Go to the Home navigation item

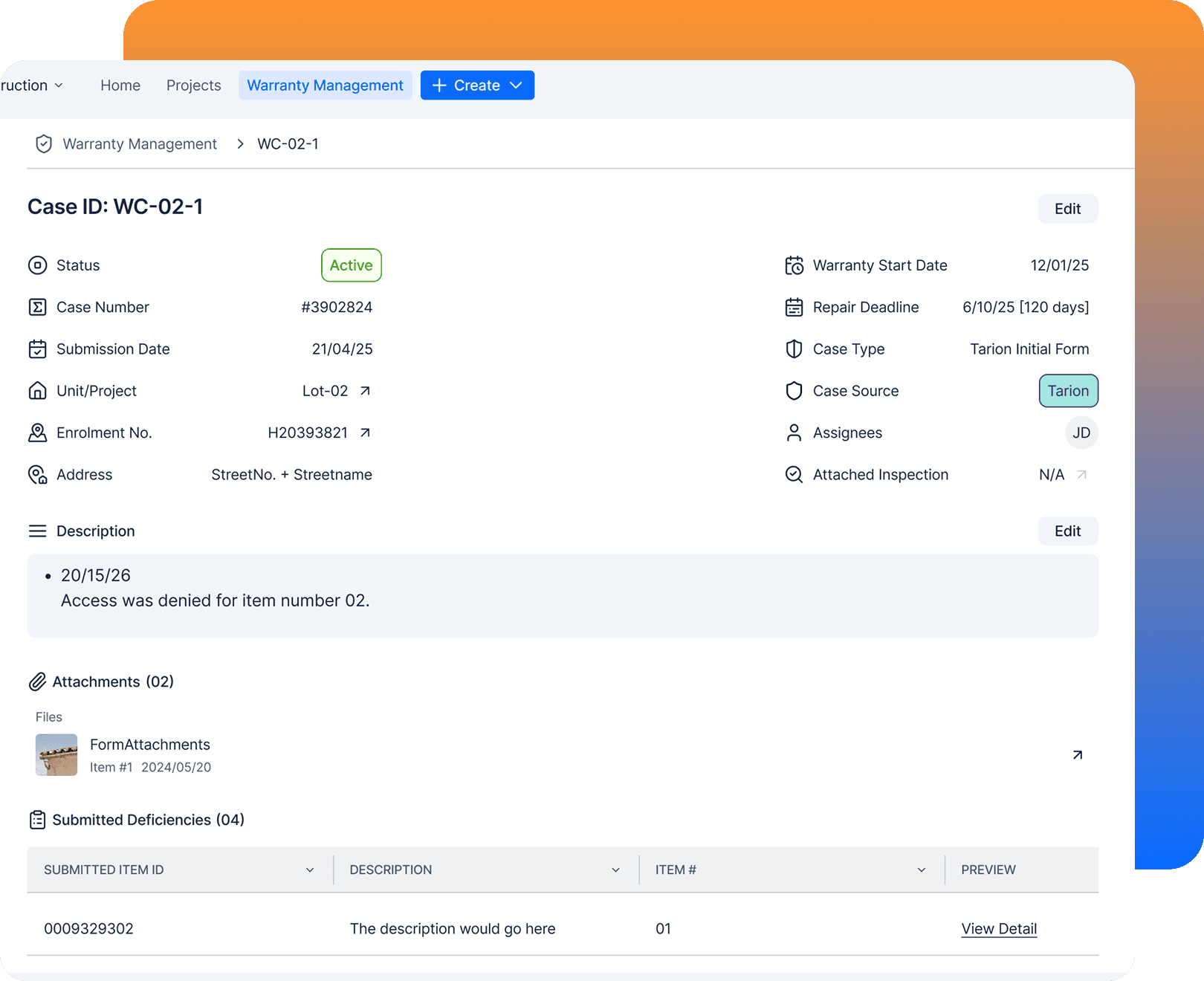pyautogui.click(x=120, y=85)
